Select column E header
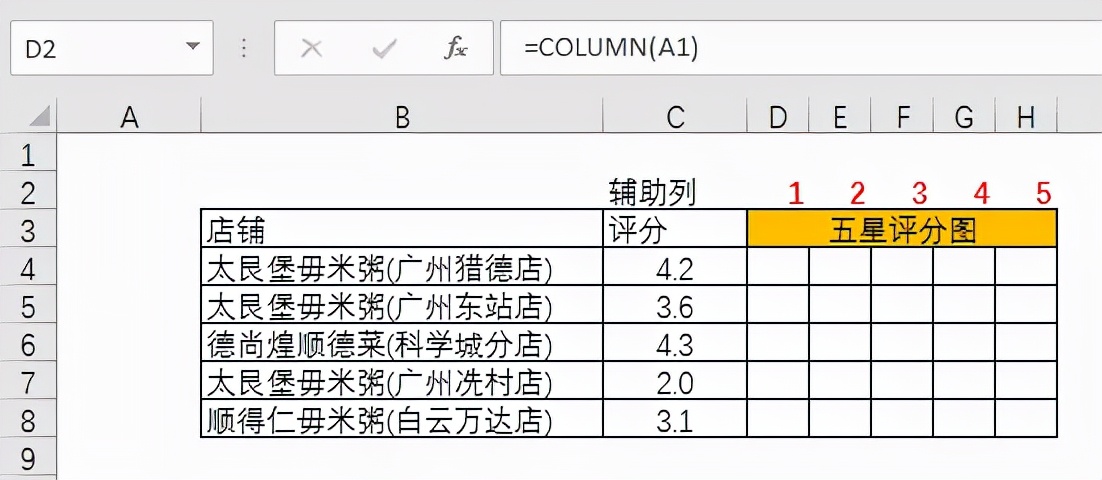Screen dimensions: 1102x480 839,117
